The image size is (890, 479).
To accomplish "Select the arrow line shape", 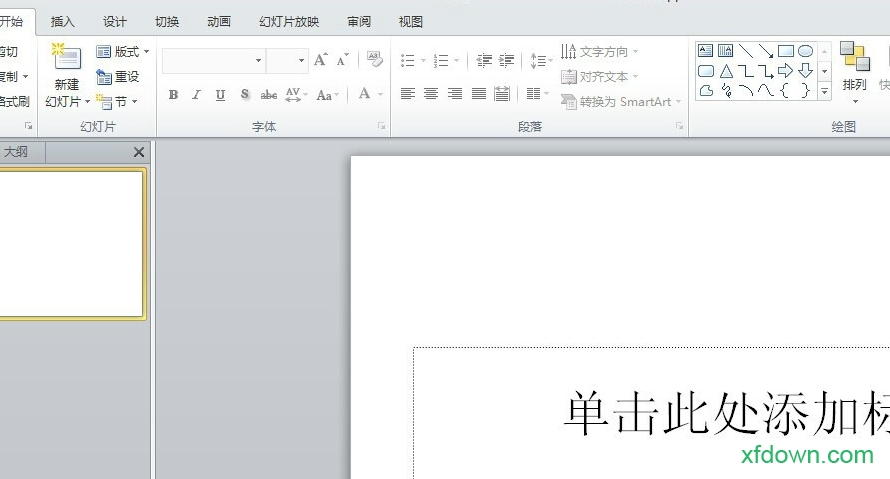I will tap(766, 51).
